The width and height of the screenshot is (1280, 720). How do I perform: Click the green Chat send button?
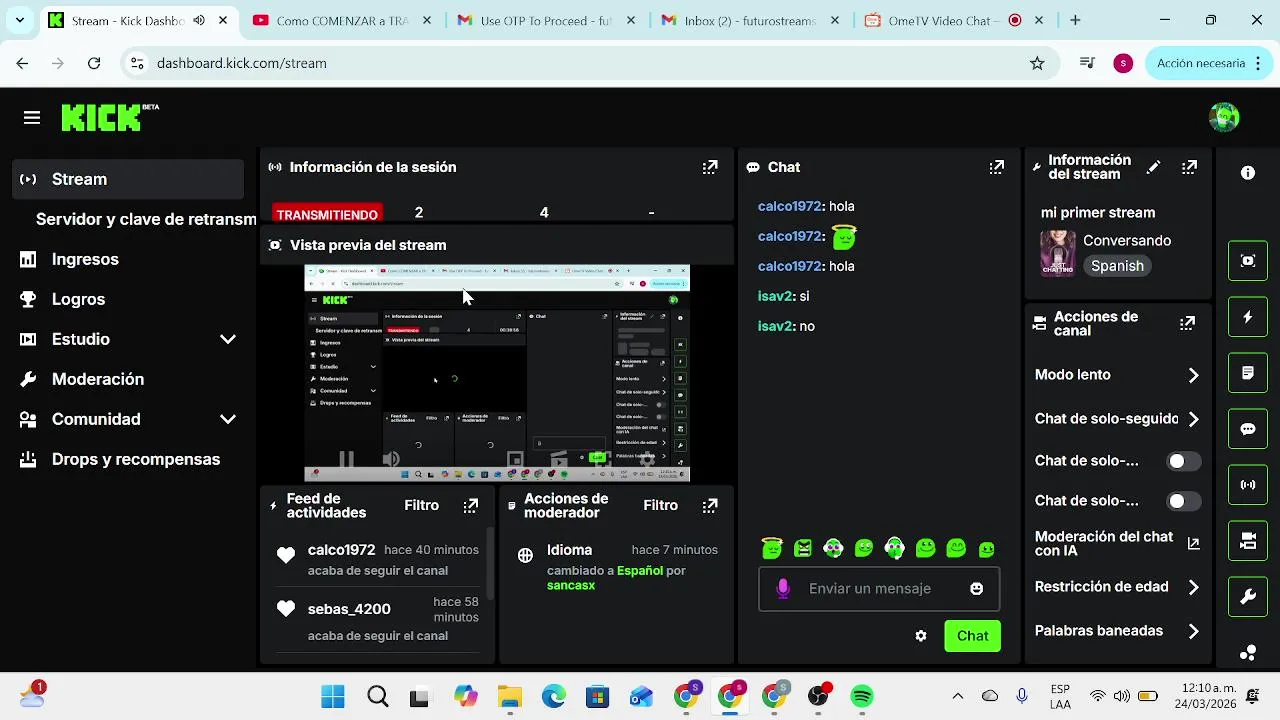point(972,636)
